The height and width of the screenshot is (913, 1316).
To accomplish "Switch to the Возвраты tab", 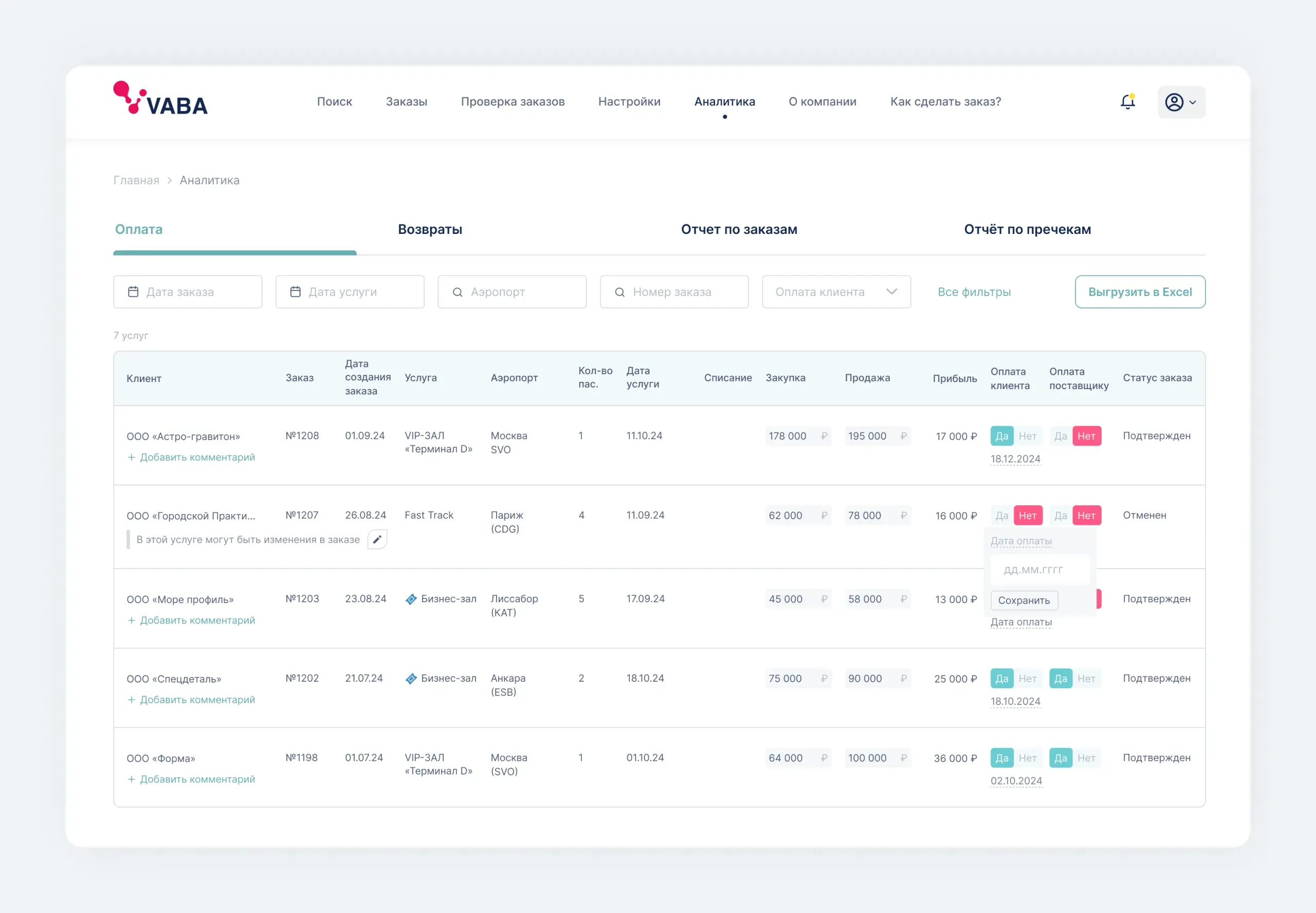I will (430, 229).
